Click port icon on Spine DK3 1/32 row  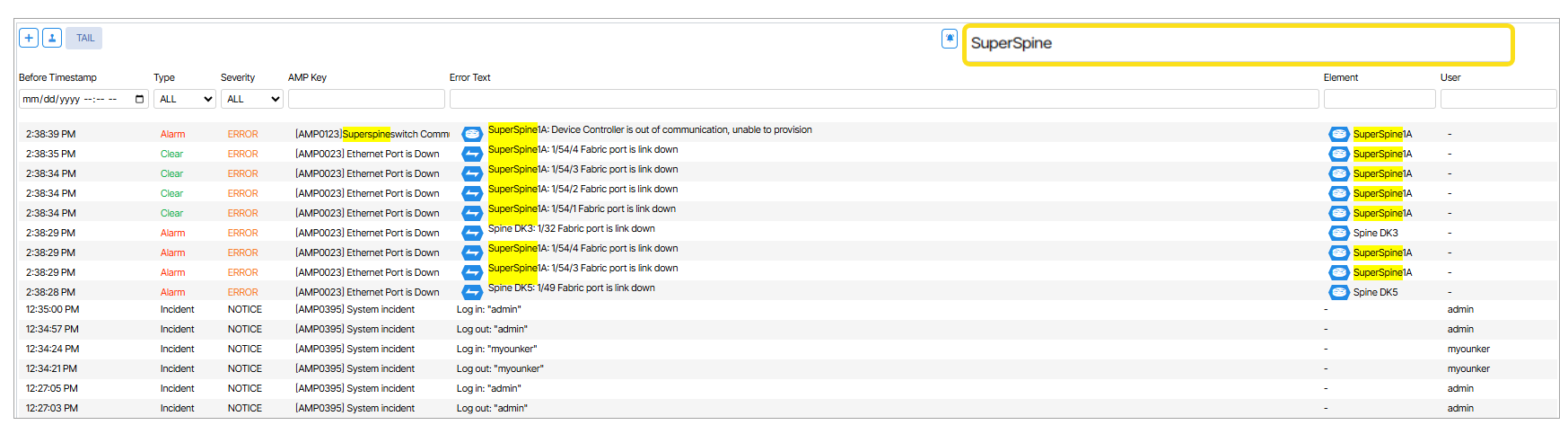tap(472, 233)
